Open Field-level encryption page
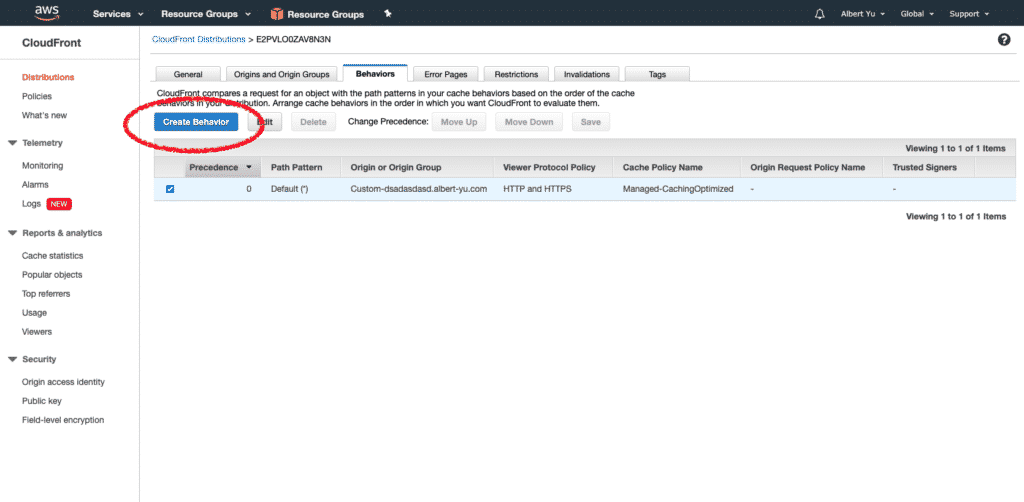1024x502 pixels. [63, 420]
